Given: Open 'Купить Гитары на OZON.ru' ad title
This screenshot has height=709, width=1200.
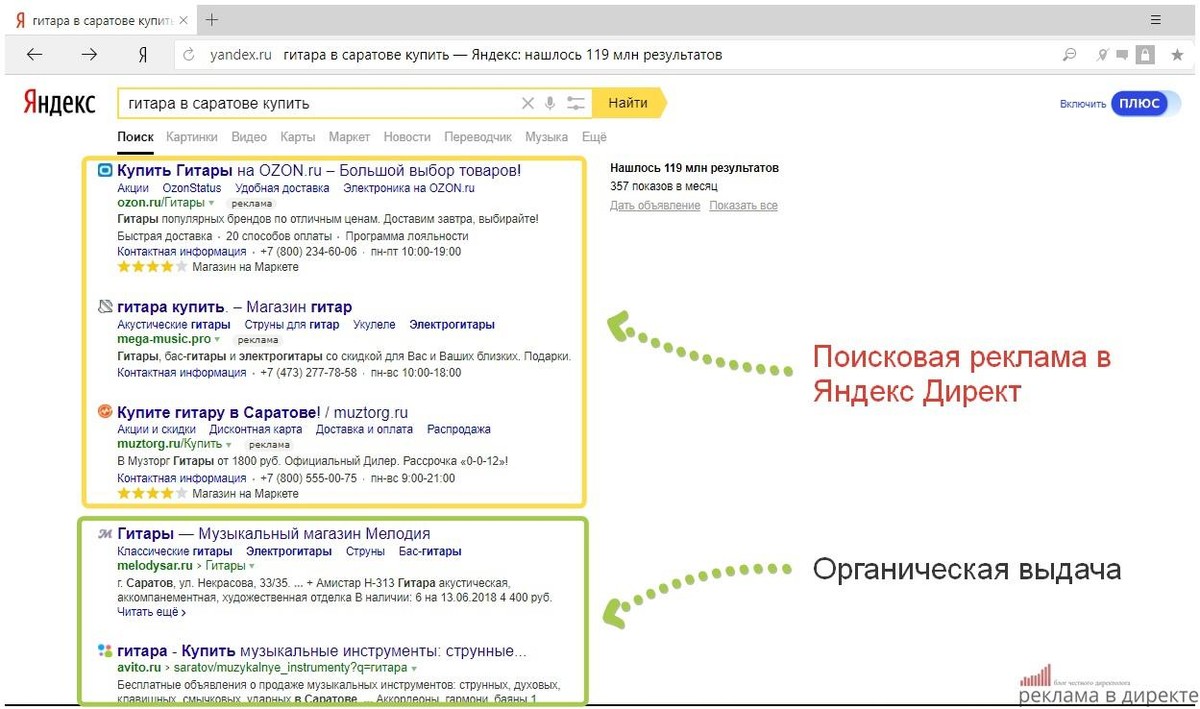Looking at the screenshot, I should pyautogui.click(x=319, y=171).
